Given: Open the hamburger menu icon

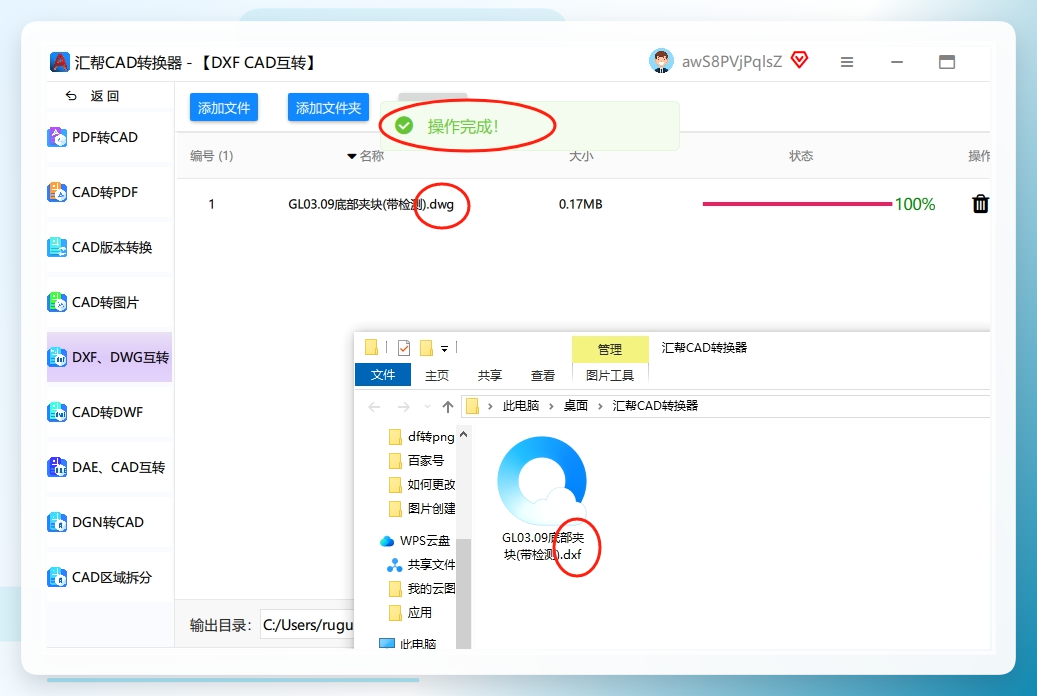Looking at the screenshot, I should 847,62.
